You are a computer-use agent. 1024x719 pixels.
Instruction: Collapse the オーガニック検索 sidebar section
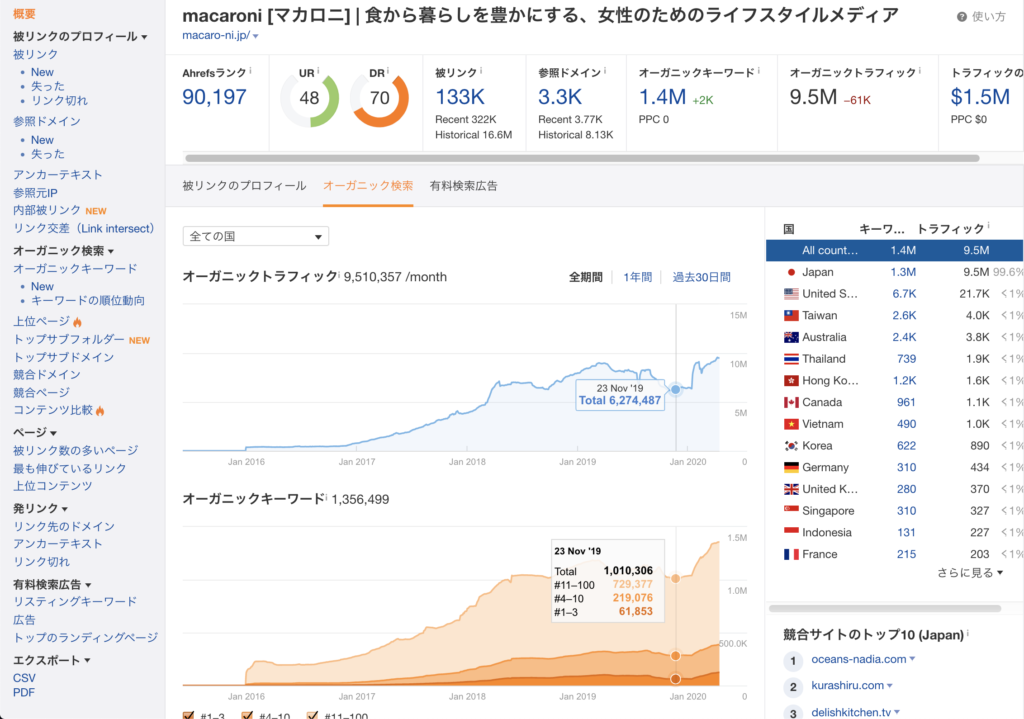point(111,251)
